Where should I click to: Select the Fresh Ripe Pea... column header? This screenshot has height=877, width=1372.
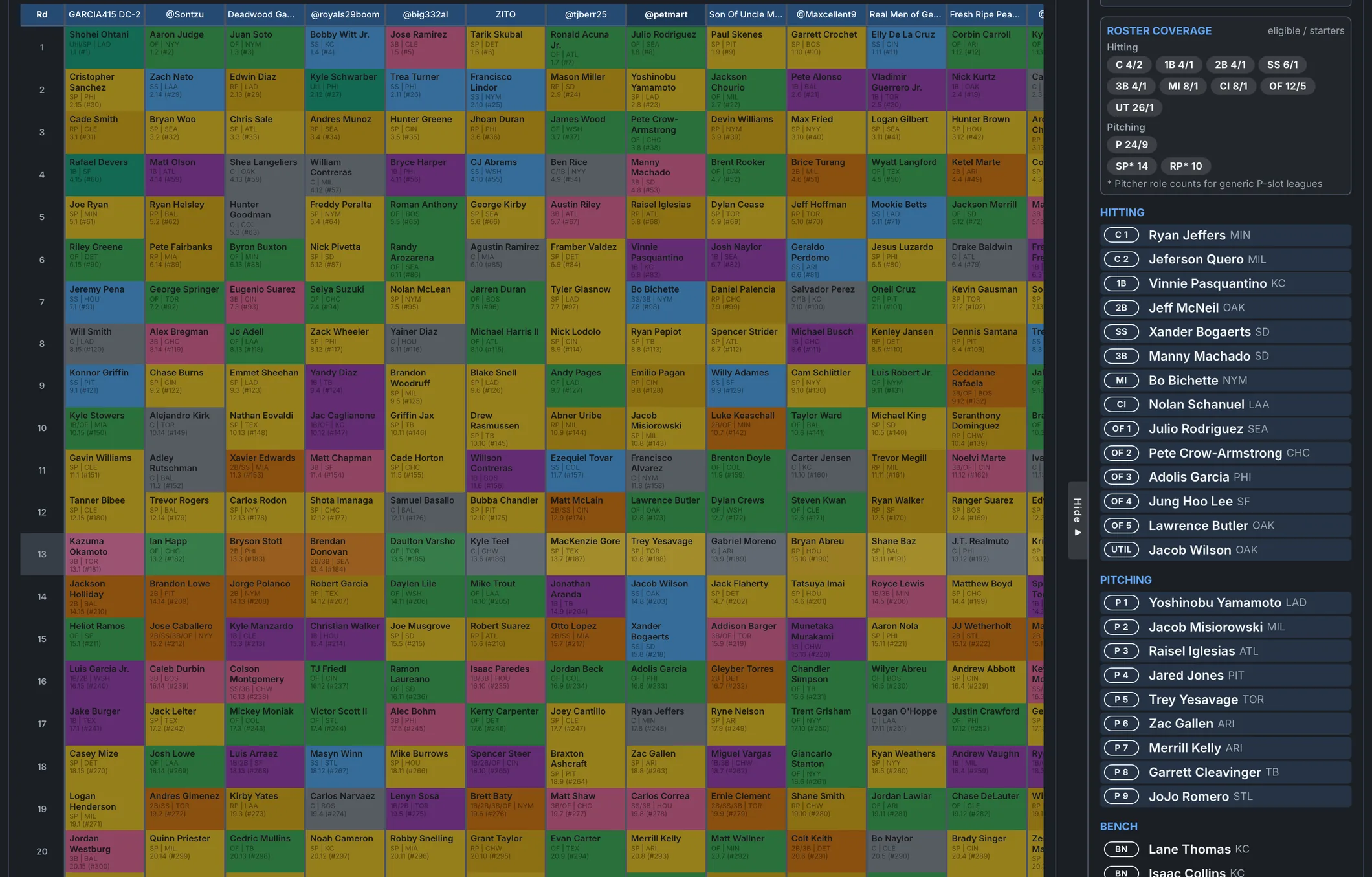(x=987, y=14)
